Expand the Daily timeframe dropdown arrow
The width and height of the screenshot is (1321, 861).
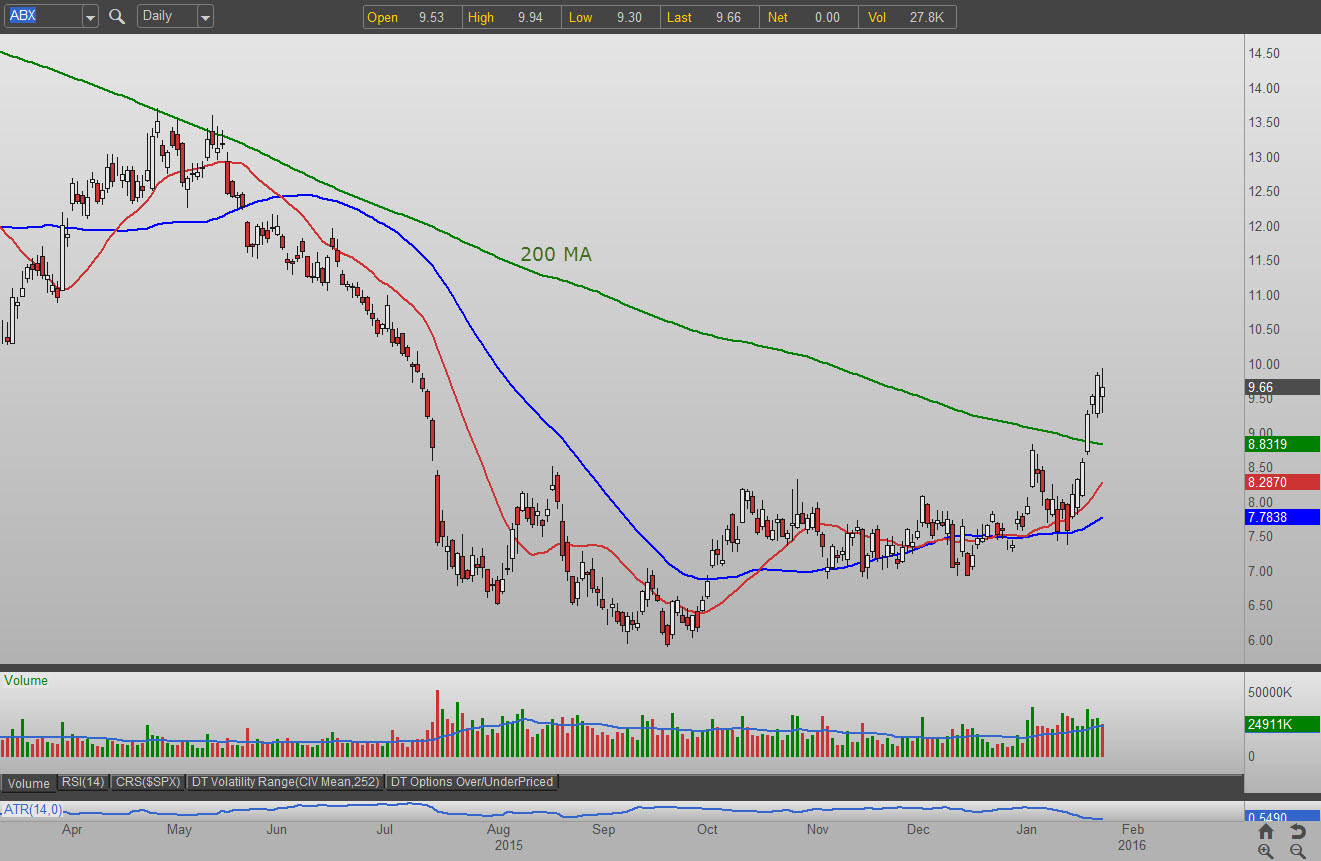pyautogui.click(x=205, y=17)
